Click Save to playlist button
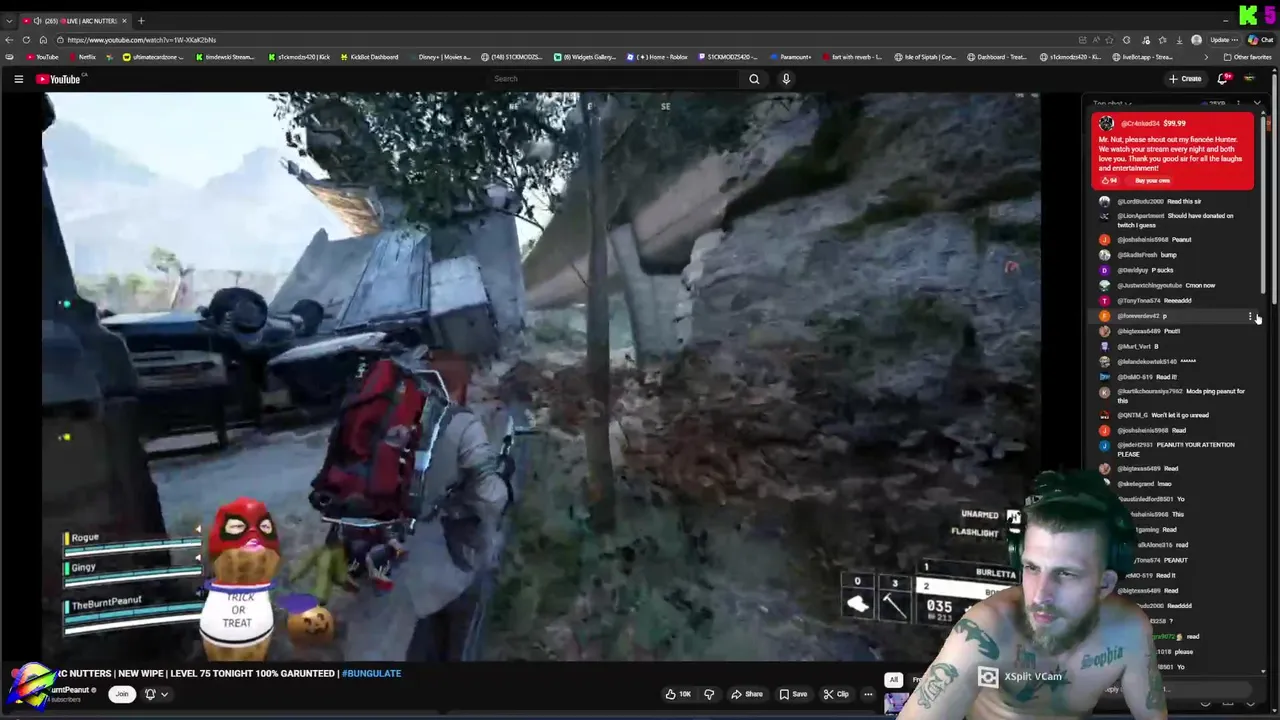 (793, 694)
